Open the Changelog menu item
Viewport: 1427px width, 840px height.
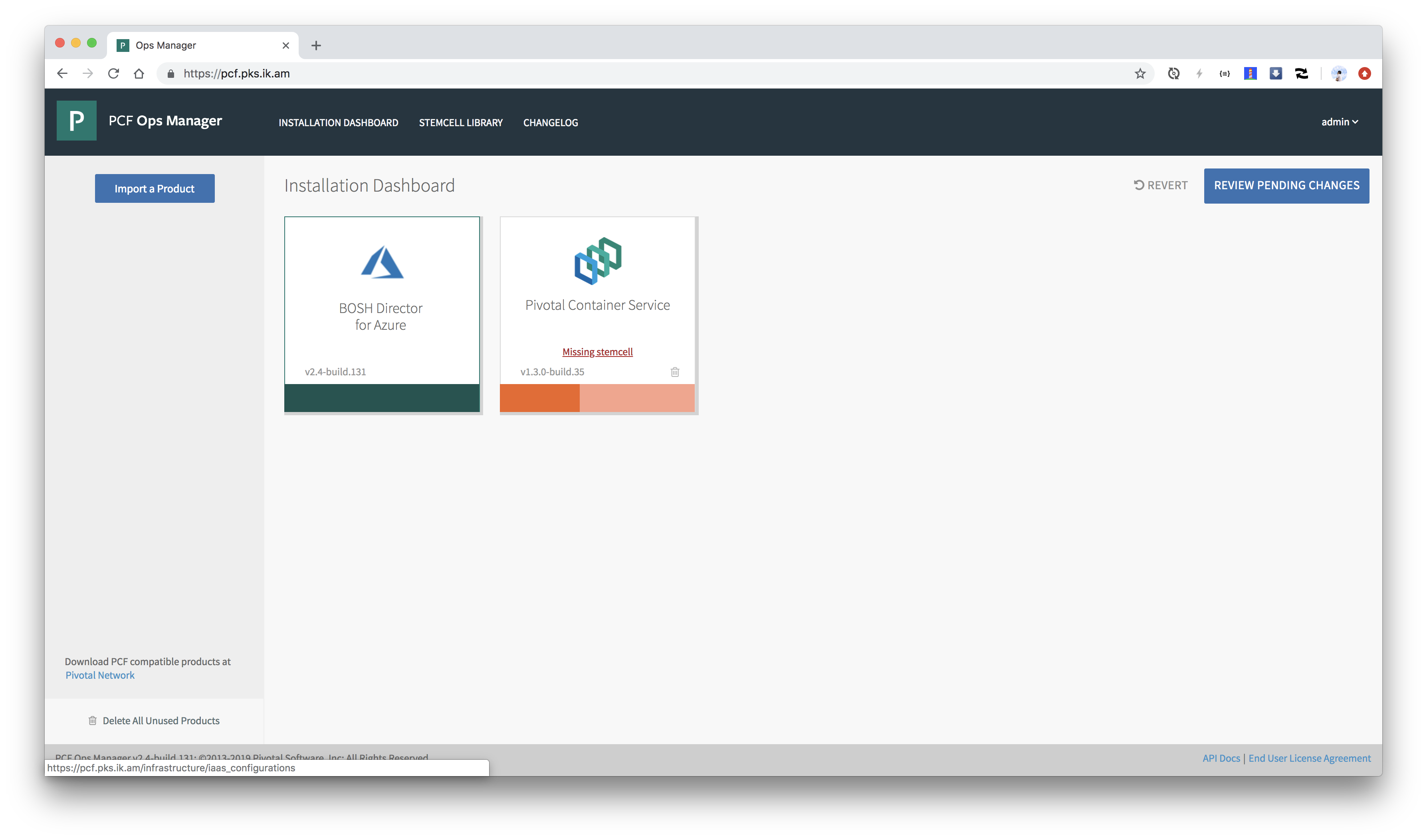[x=551, y=123]
